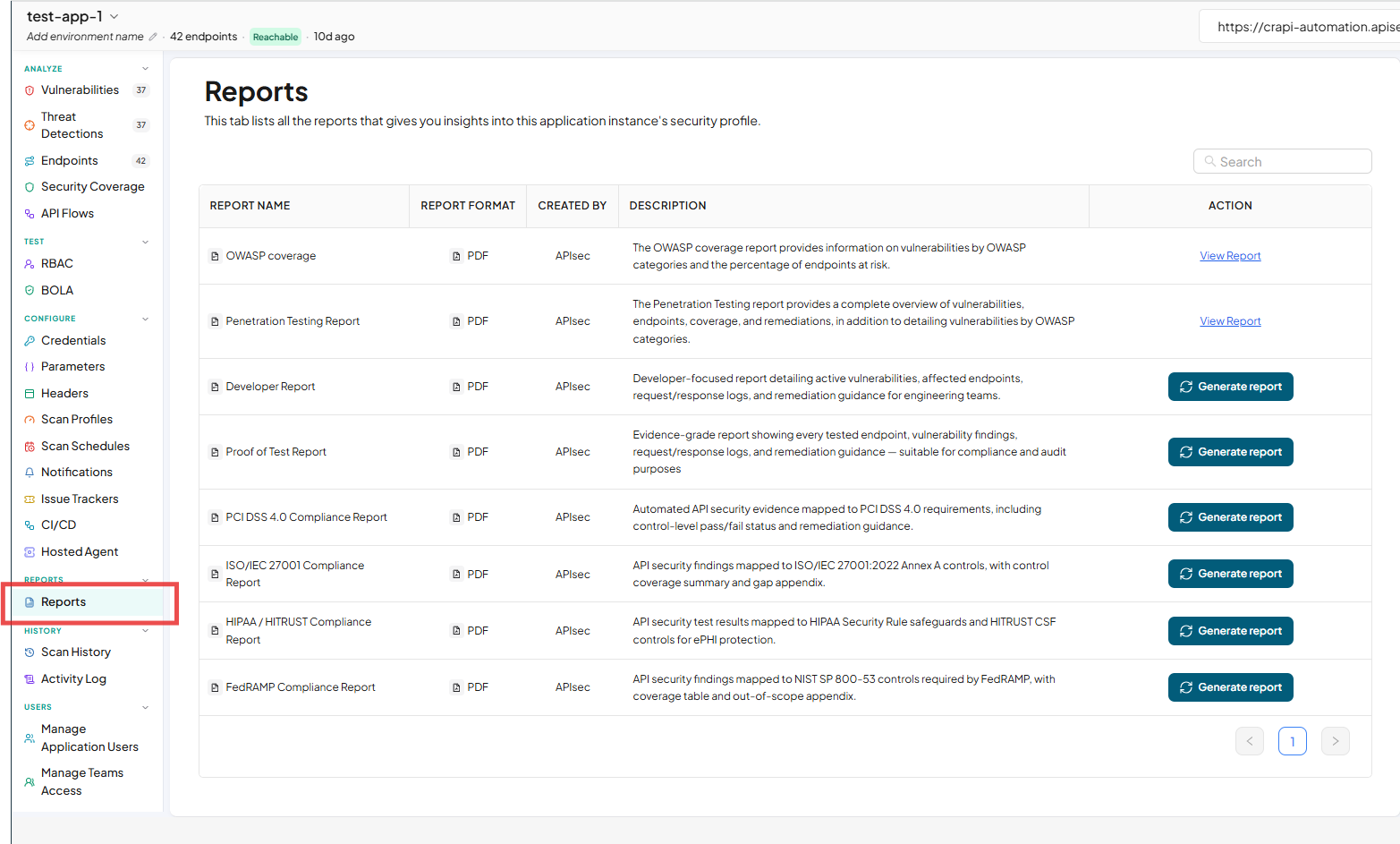Generate the FedRAMP Compliance Report
1400x844 pixels.
1230,687
